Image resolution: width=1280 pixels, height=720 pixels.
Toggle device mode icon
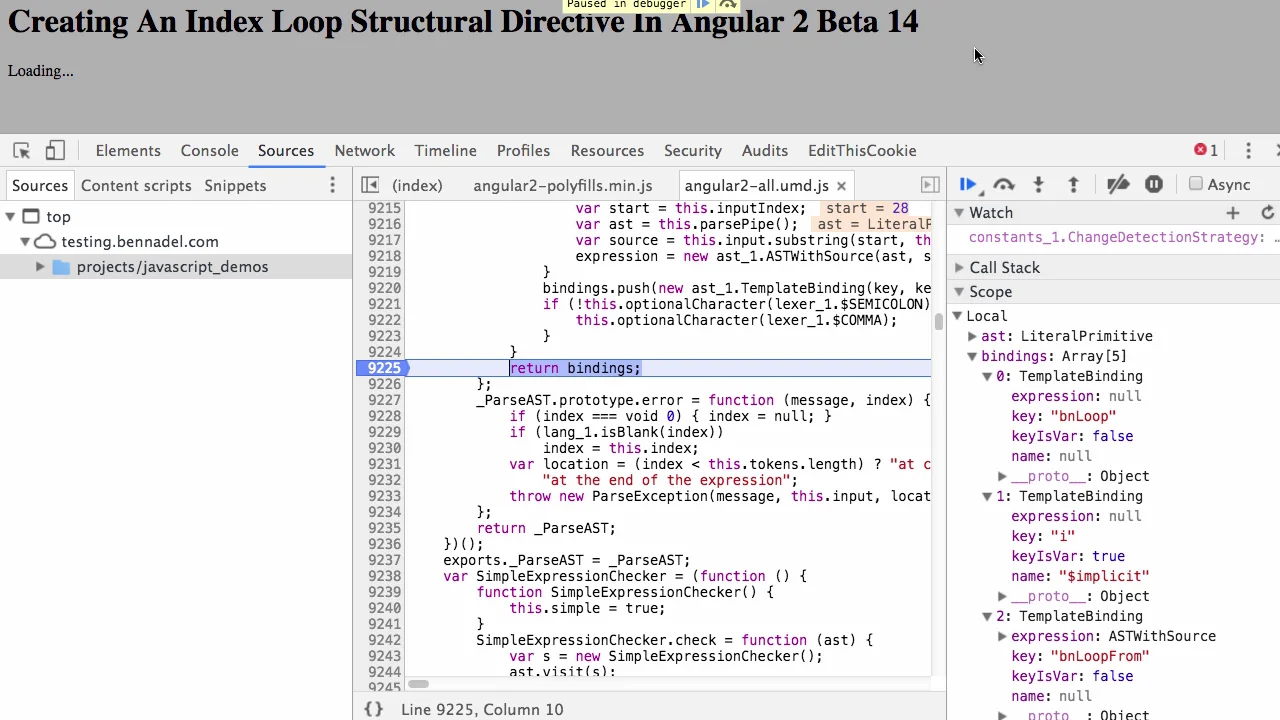pos(55,151)
